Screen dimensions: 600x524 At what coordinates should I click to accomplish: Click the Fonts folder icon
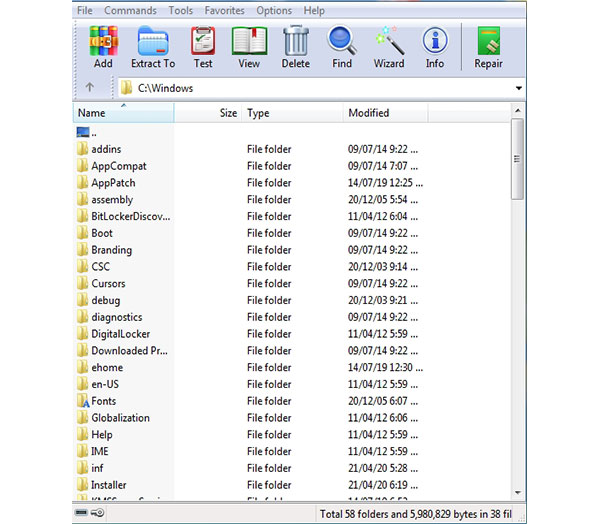83,401
